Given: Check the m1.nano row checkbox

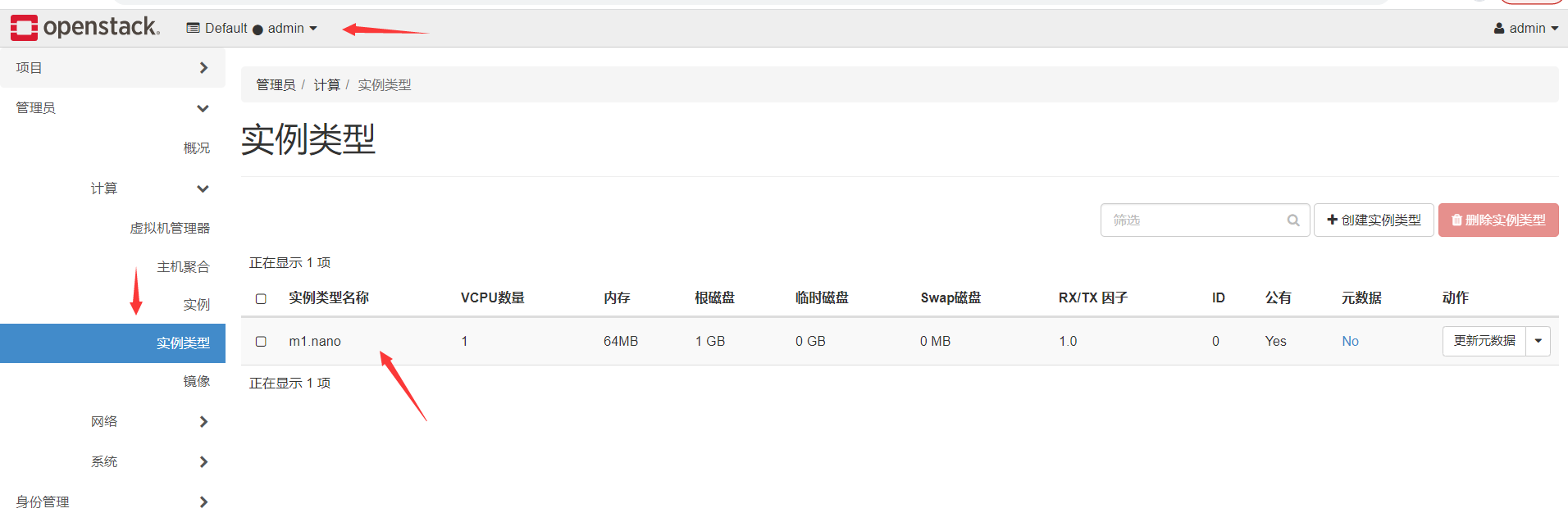Looking at the screenshot, I should coord(261,341).
